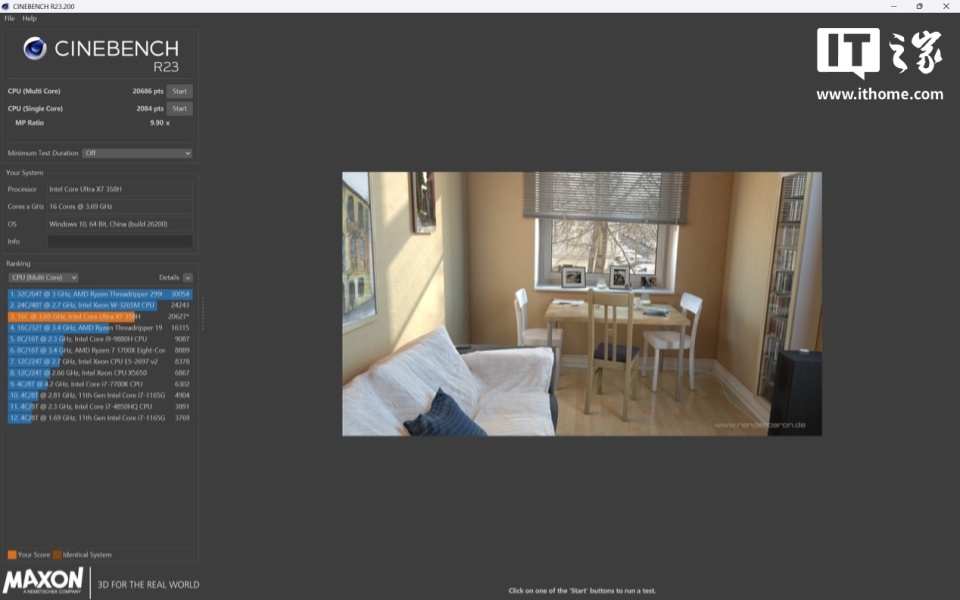This screenshot has height=600, width=960.
Task: Click the Info input field
Action: click(x=120, y=241)
